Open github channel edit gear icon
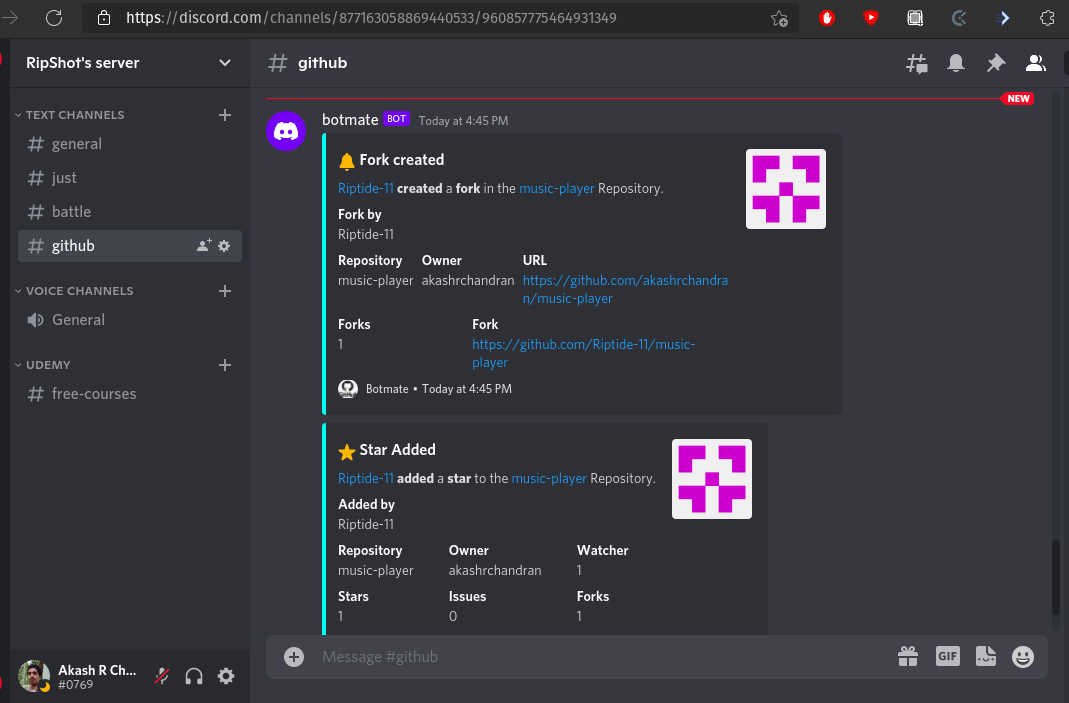1069x703 pixels. [224, 245]
